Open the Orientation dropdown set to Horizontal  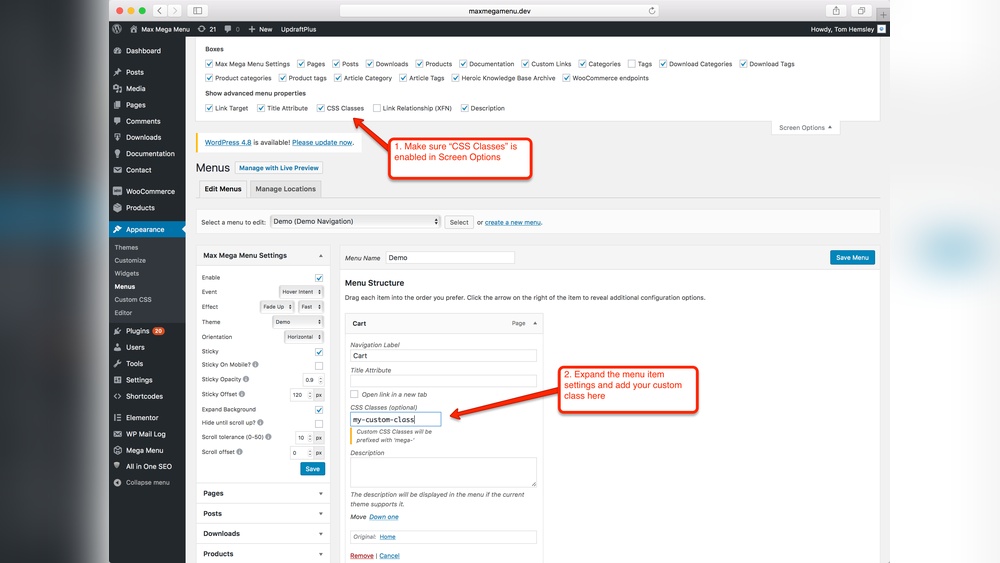coord(304,337)
